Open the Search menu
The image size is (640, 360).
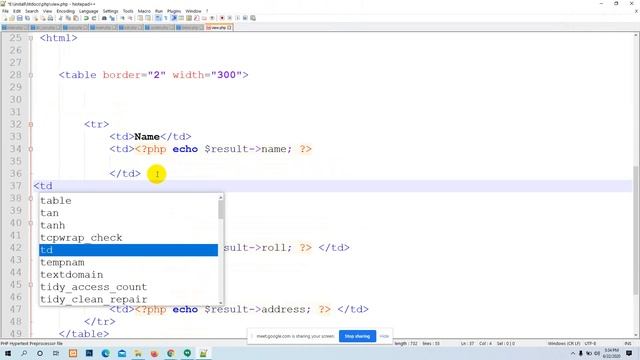[32, 11]
